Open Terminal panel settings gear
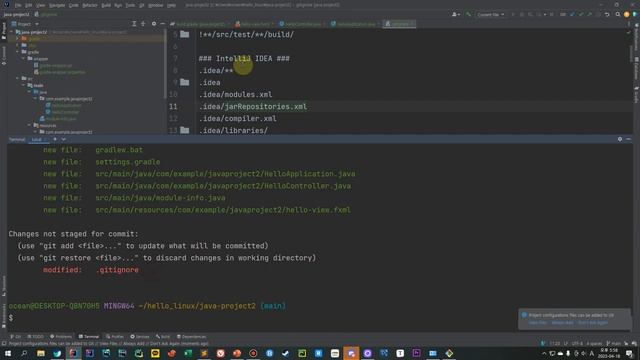 (x=620, y=139)
